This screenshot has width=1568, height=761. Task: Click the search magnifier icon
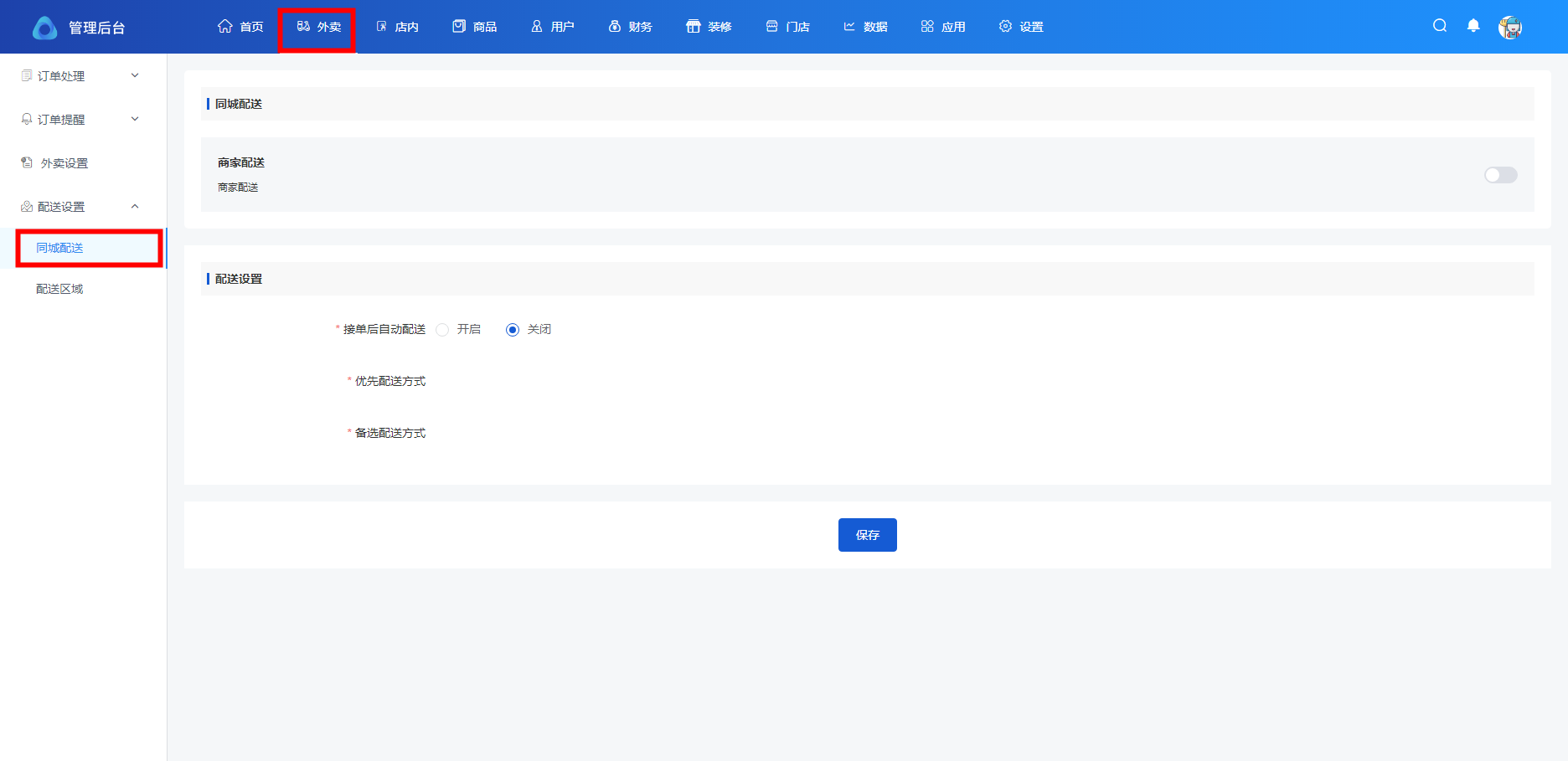1440,26
